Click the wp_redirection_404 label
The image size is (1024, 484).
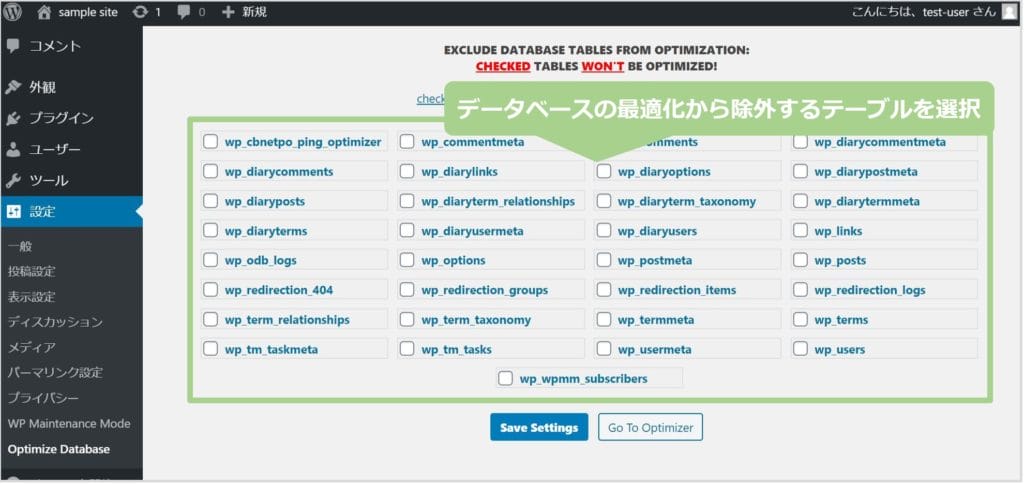click(279, 290)
